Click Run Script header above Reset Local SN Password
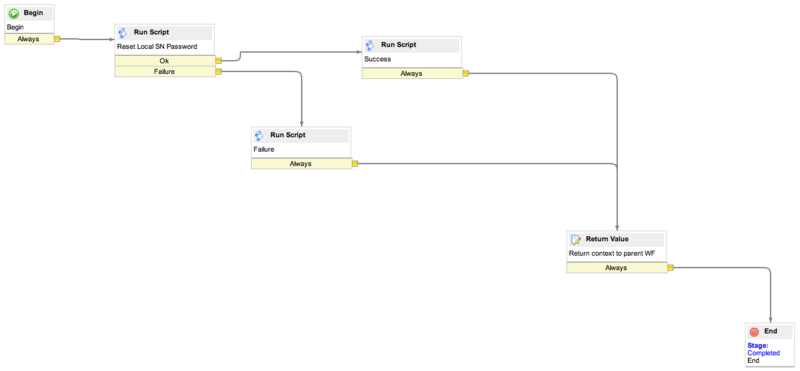800x371 pixels. point(151,32)
